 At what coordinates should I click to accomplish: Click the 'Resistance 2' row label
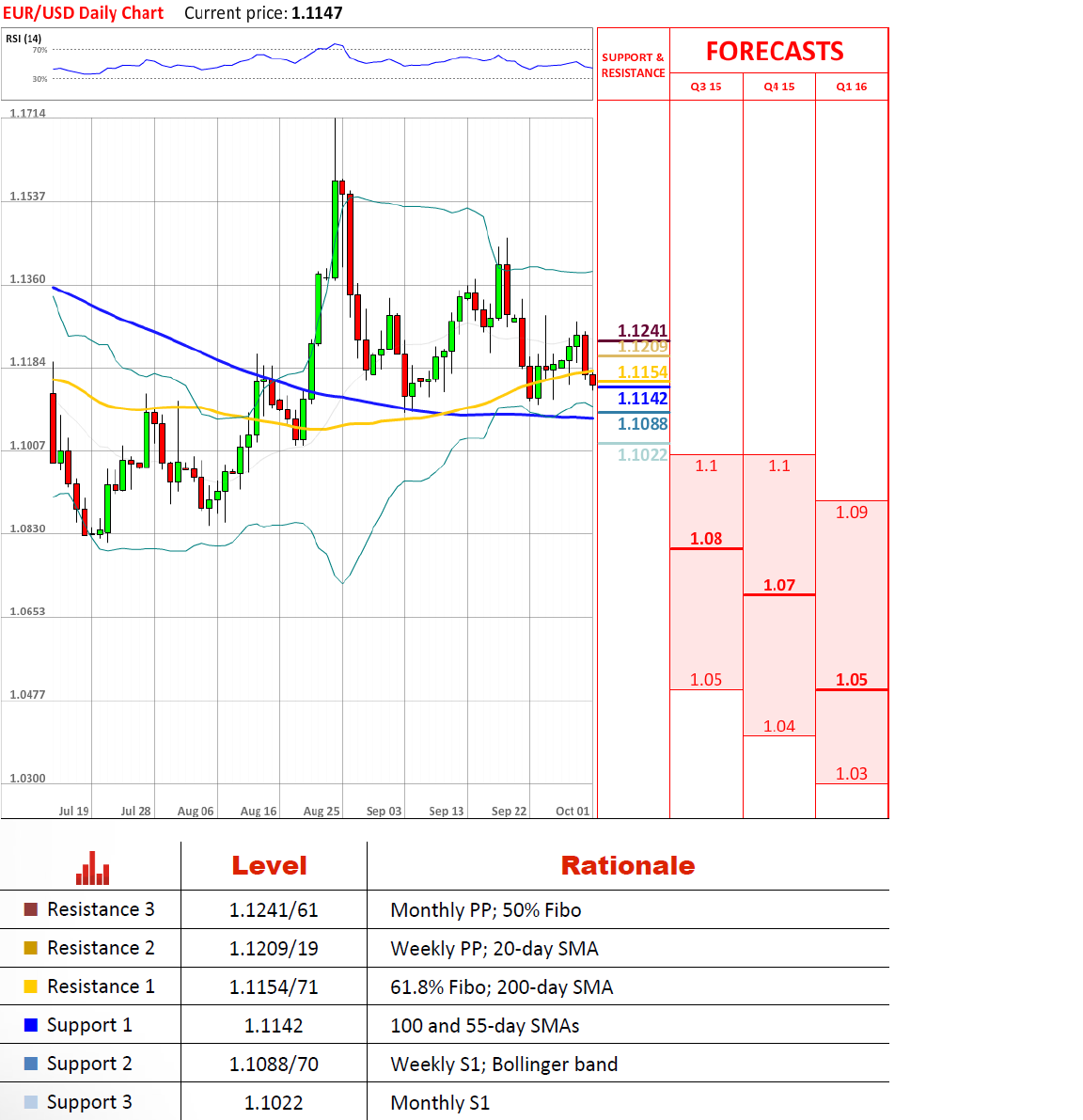[x=101, y=948]
